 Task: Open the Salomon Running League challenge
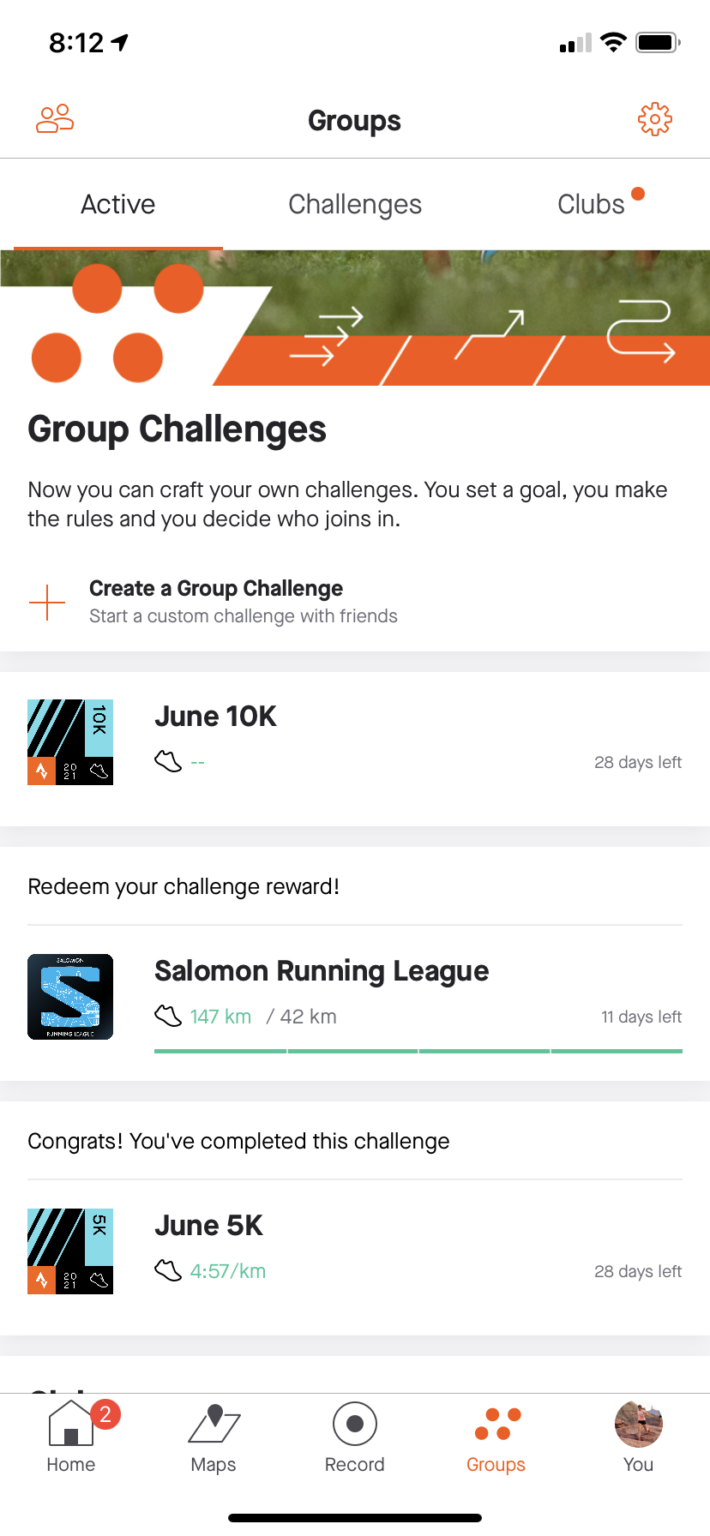pyautogui.click(x=321, y=970)
